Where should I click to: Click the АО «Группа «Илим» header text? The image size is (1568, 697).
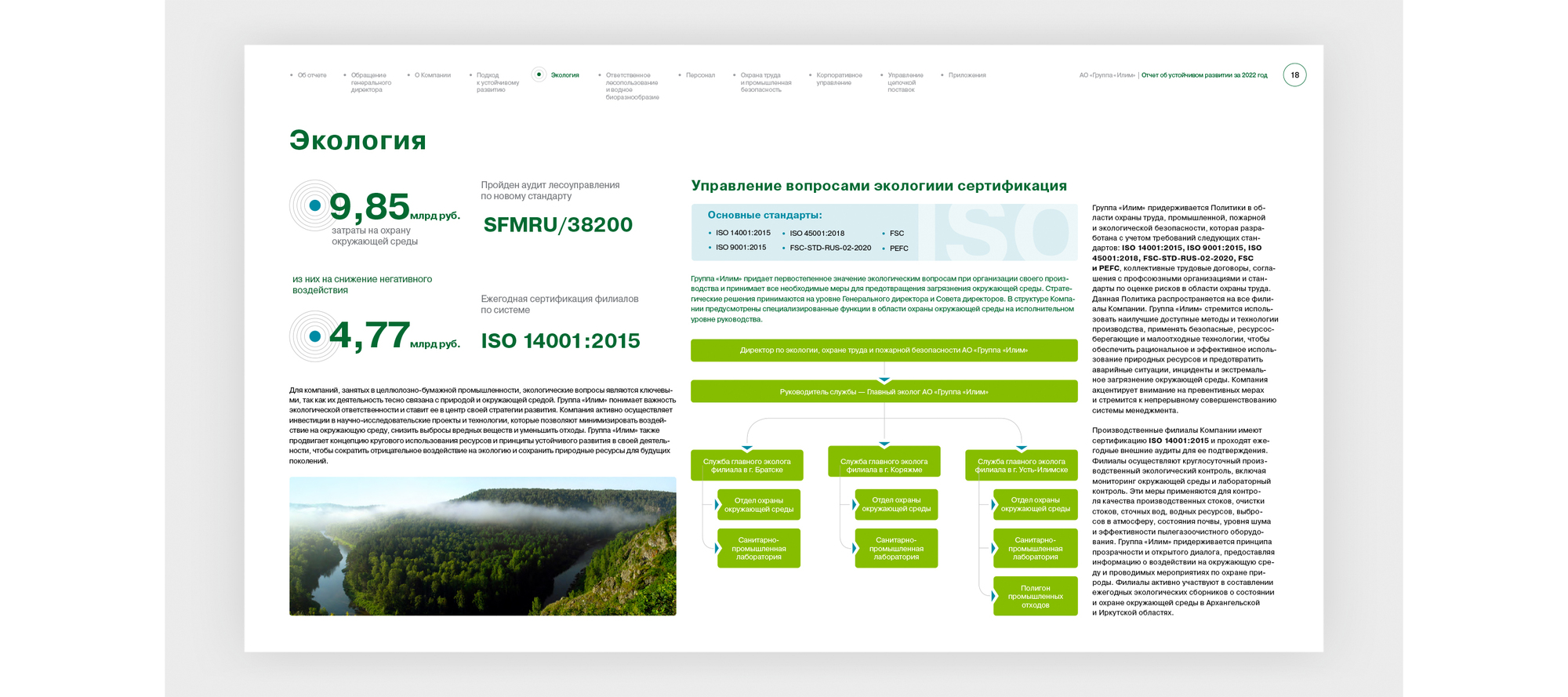[1107, 75]
